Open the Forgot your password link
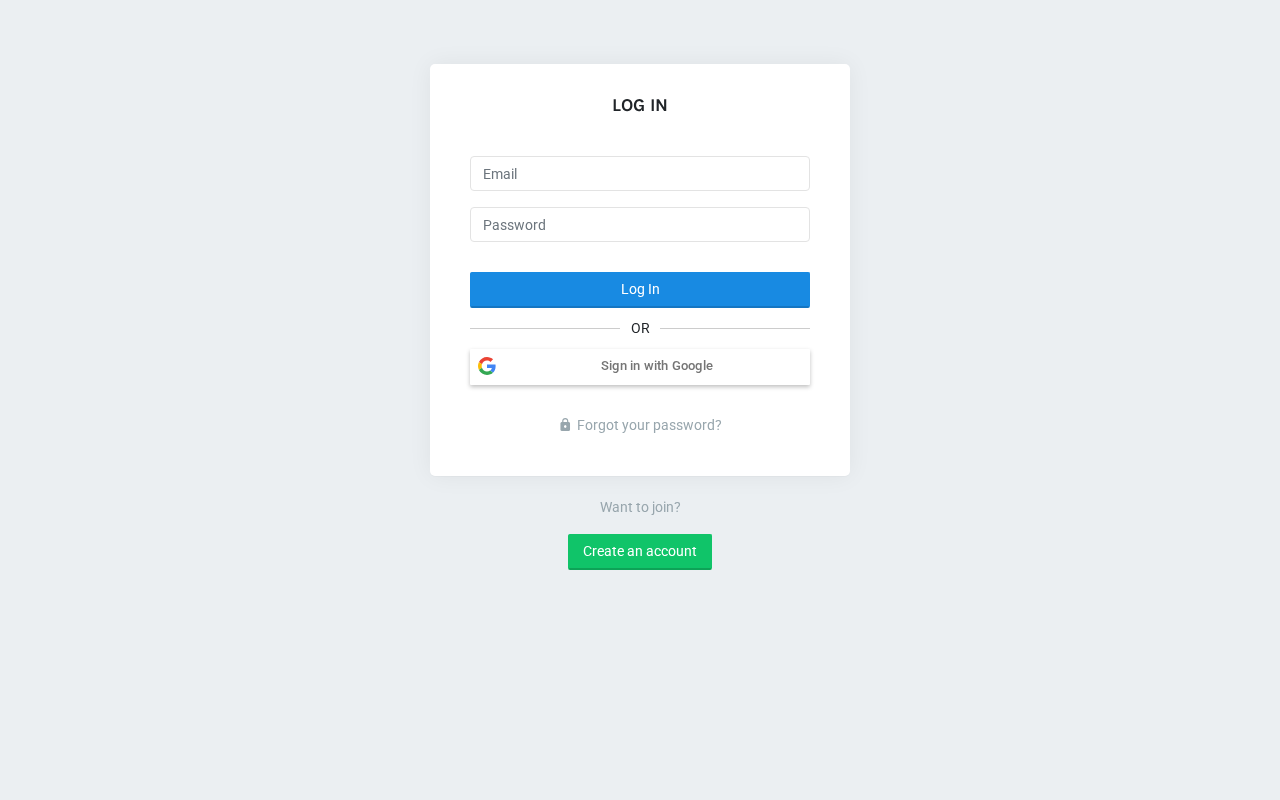1280x800 pixels. pyautogui.click(x=649, y=425)
